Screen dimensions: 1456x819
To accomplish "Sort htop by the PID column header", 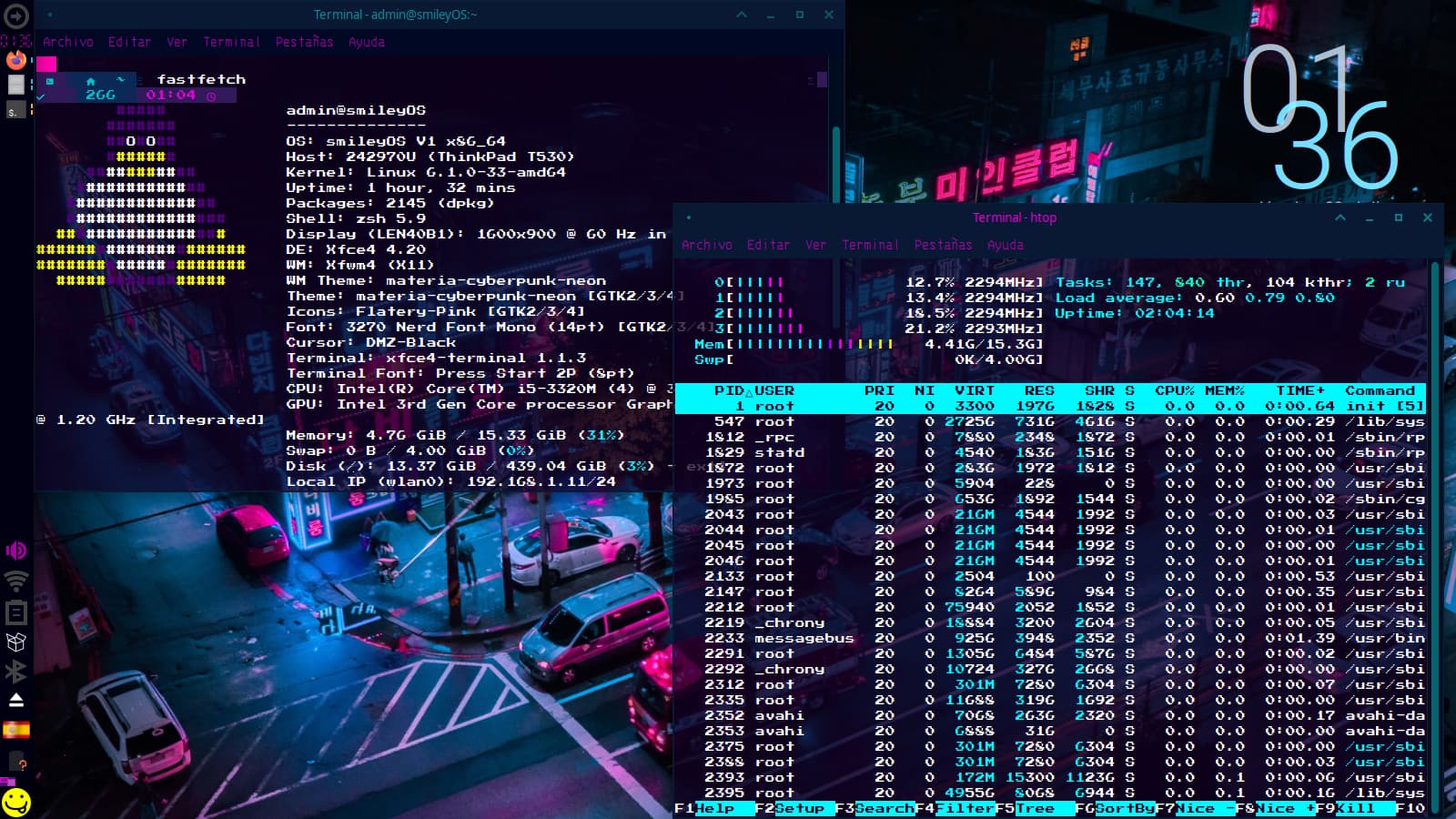I will (729, 390).
